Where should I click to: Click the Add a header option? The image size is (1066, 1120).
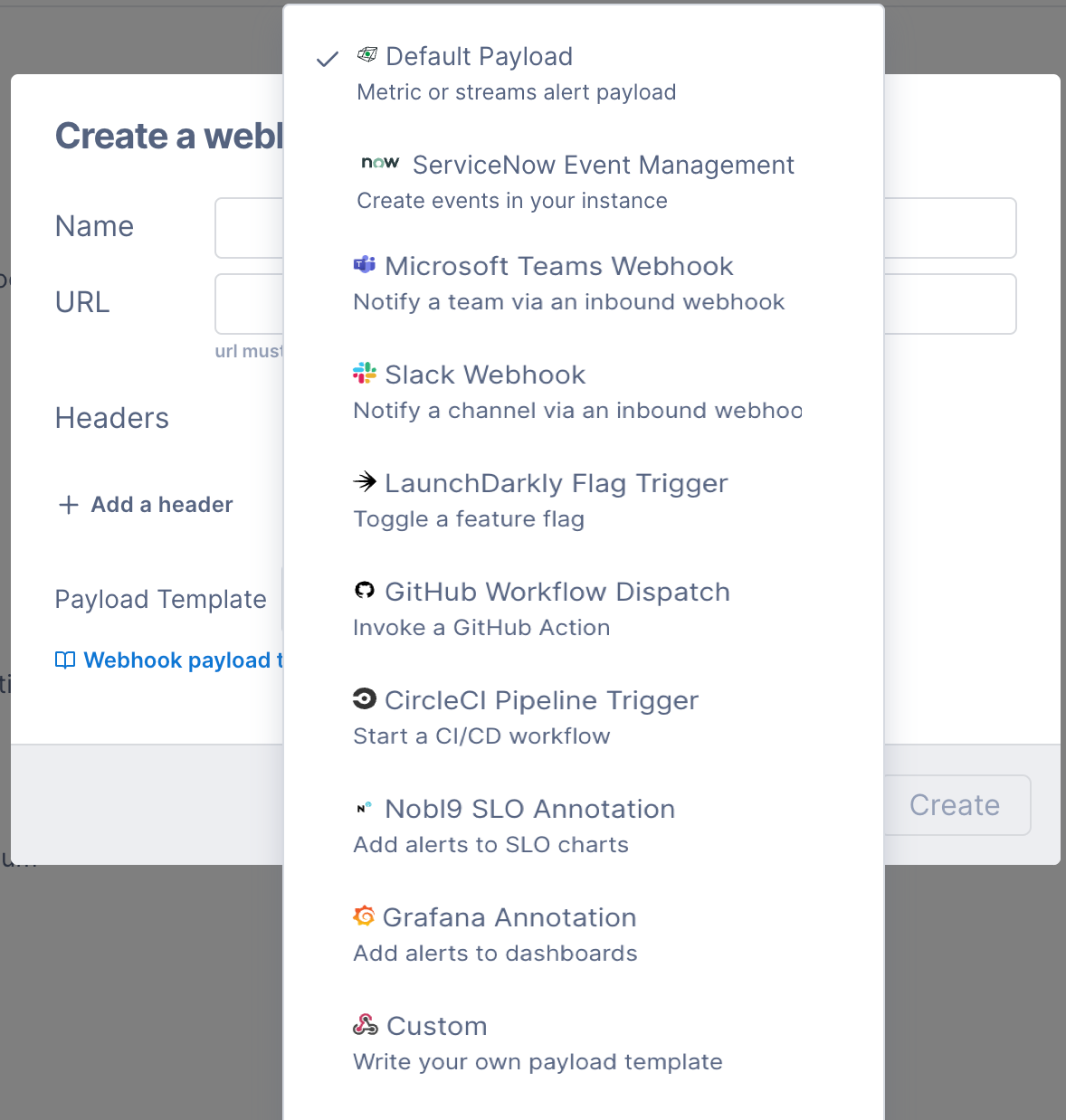click(144, 505)
